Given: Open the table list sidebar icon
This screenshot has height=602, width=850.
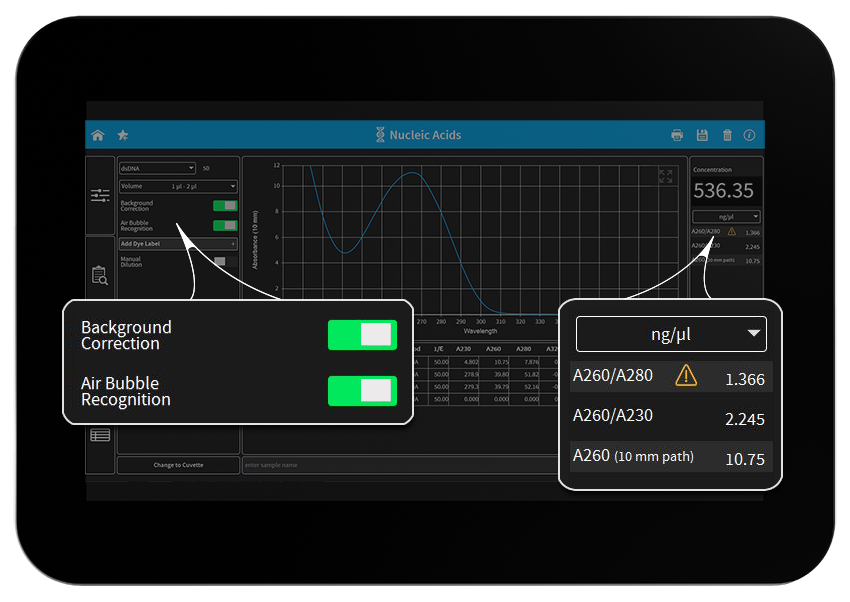Looking at the screenshot, I should pos(100,435).
